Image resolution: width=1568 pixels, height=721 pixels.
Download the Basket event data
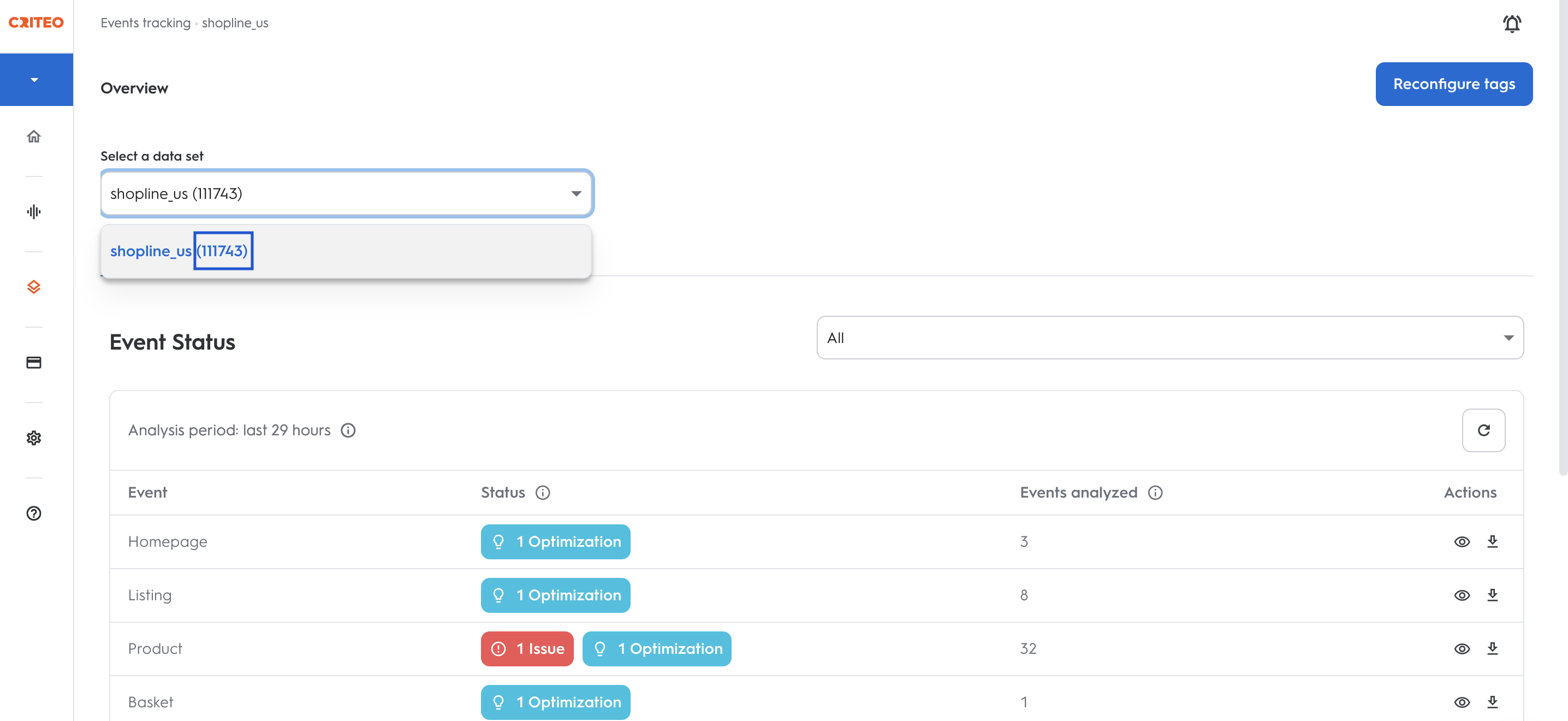(x=1492, y=702)
